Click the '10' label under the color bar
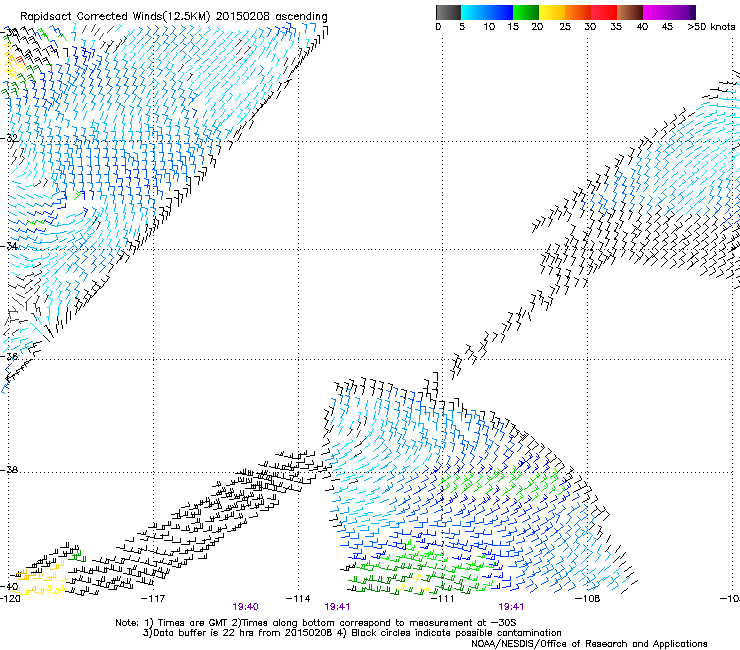This screenshot has height=650, width=740. (489, 27)
